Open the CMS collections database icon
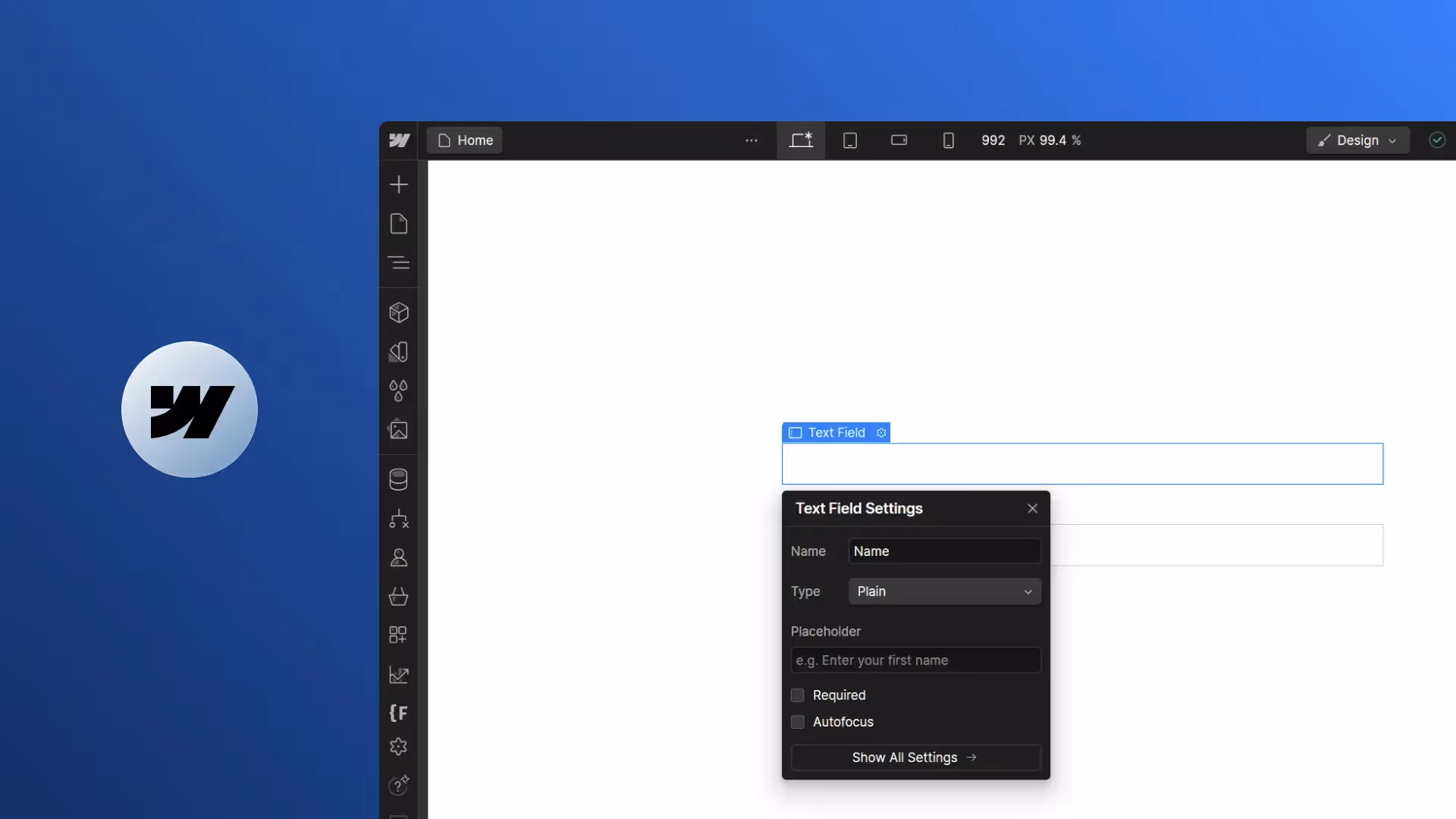This screenshot has height=819, width=1456. point(398,479)
